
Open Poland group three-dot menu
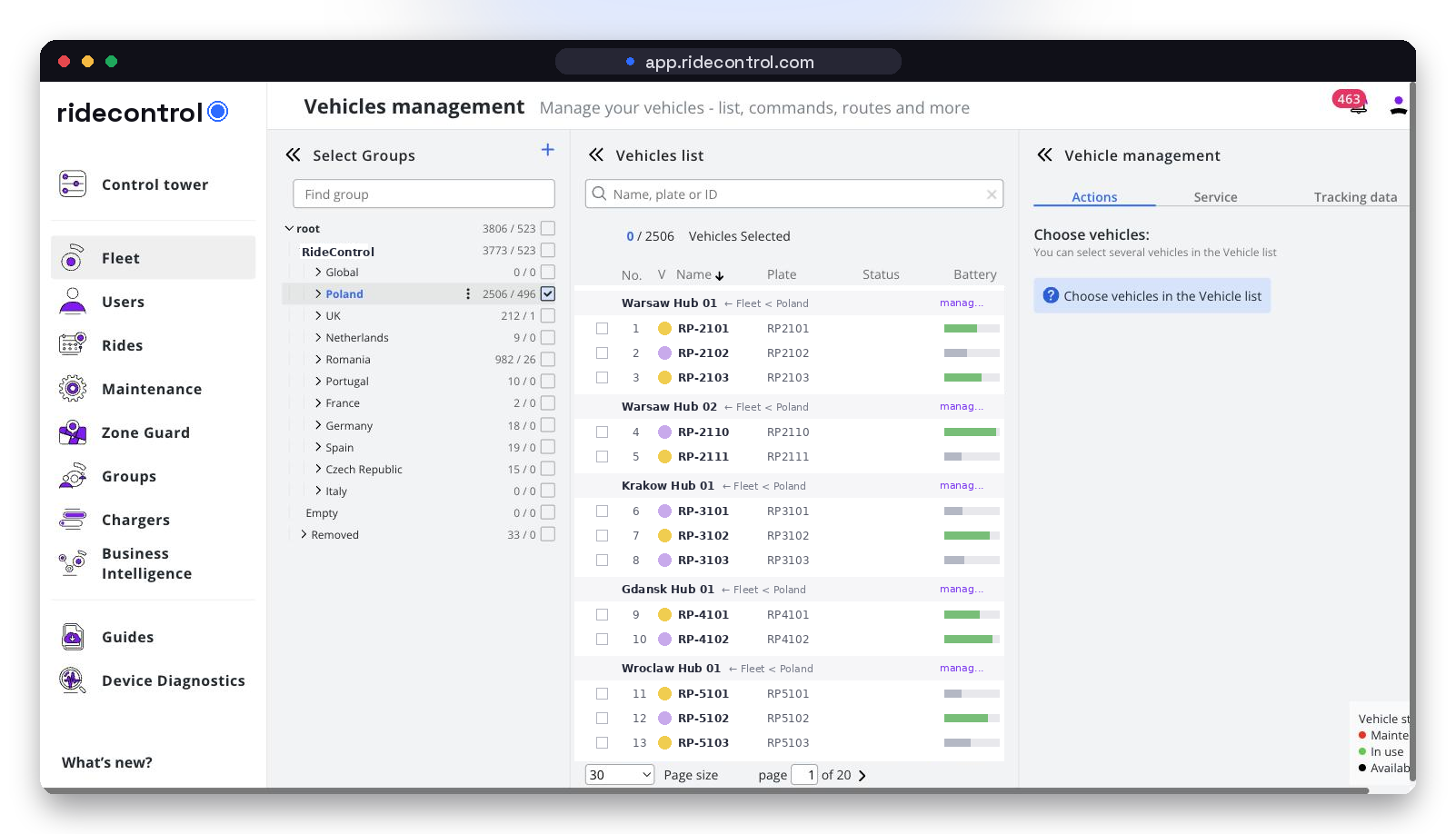(468, 293)
